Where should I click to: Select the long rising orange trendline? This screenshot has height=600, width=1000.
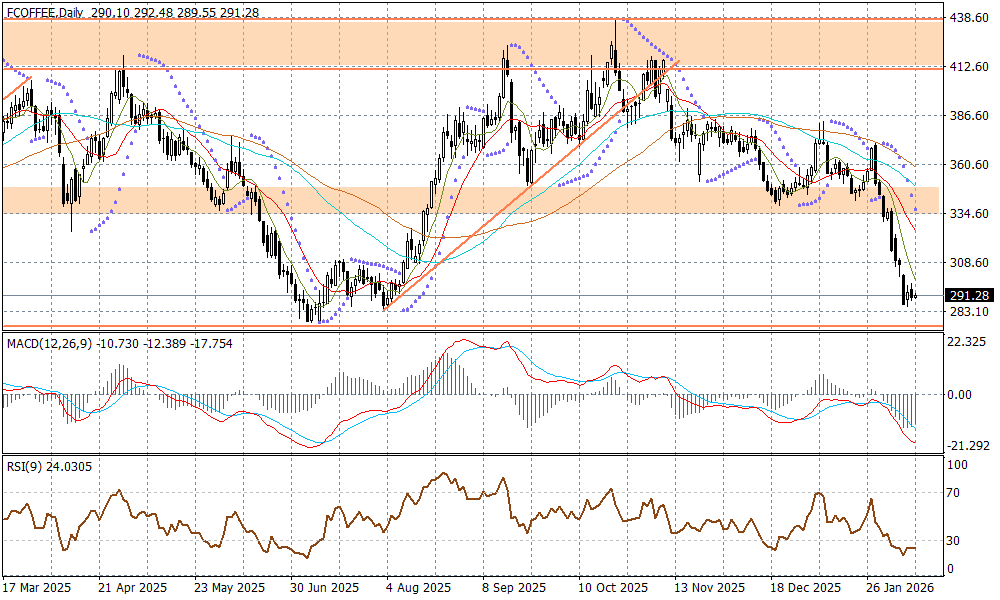[x=530, y=185]
